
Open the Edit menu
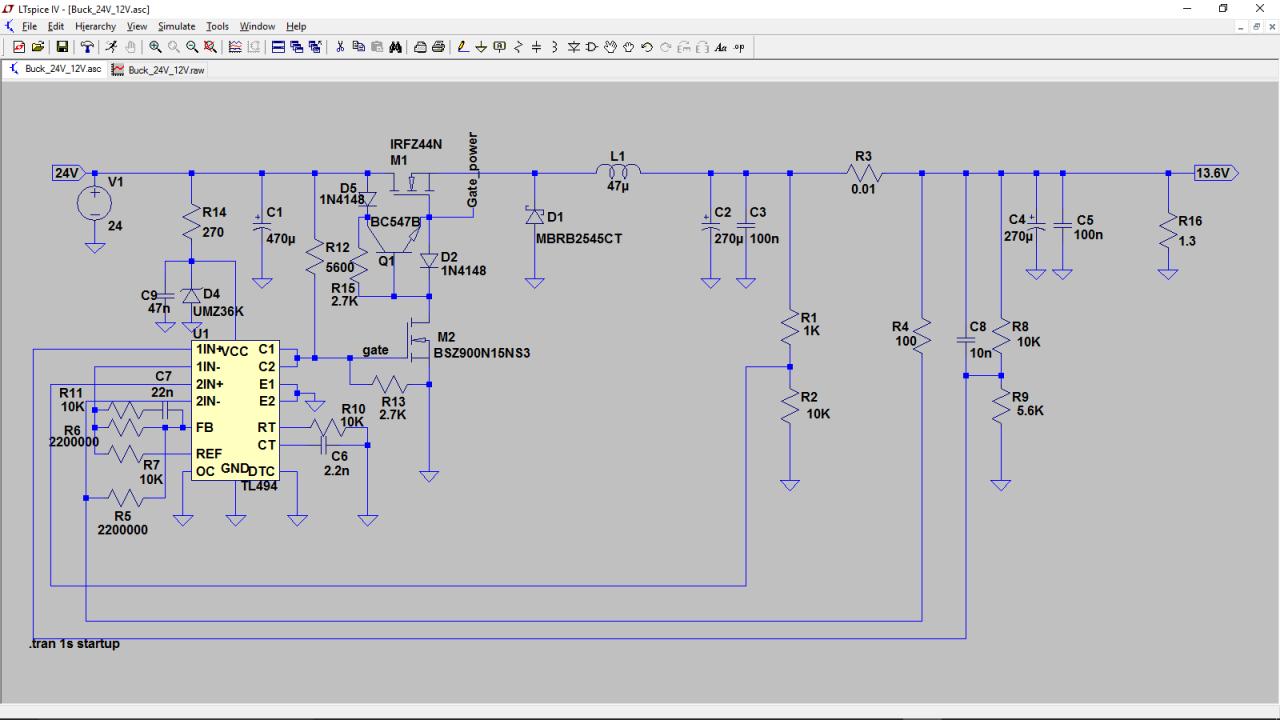pyautogui.click(x=56, y=26)
